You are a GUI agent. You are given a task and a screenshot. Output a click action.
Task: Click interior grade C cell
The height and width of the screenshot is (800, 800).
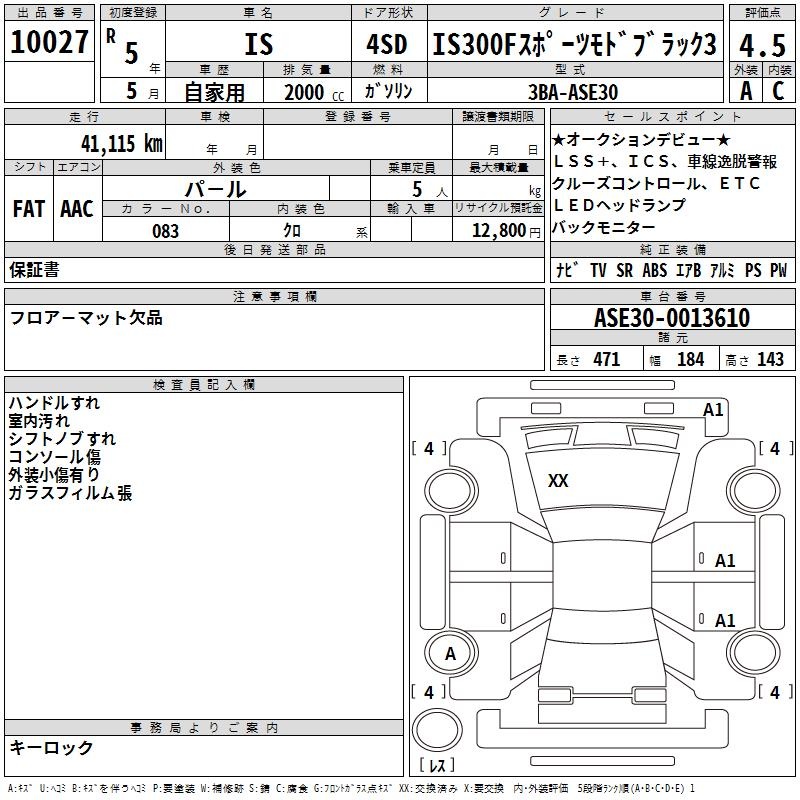coord(778,91)
